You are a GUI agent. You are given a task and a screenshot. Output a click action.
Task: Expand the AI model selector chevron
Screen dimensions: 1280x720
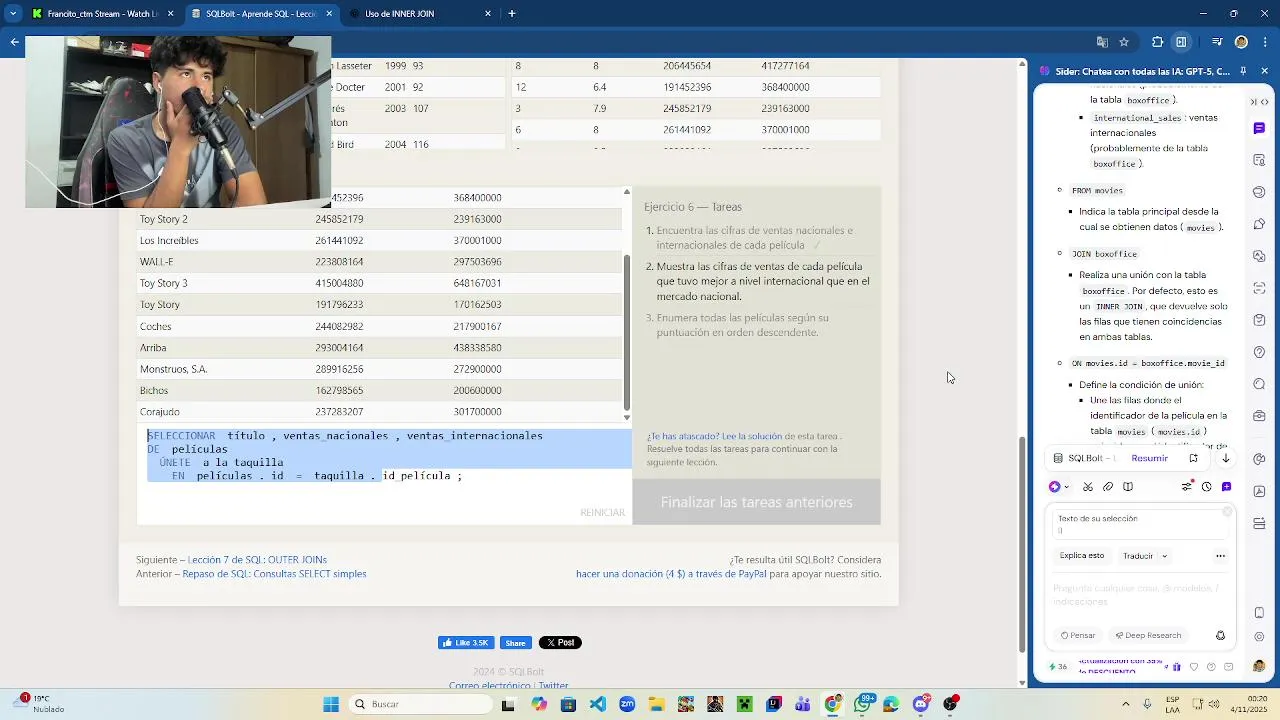tap(1066, 487)
